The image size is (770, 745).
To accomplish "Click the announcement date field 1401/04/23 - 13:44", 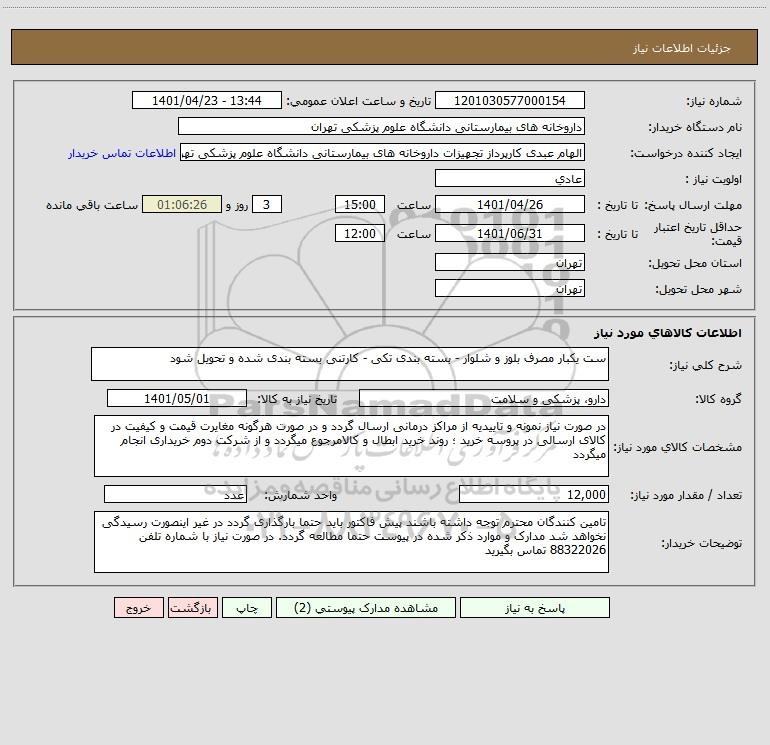I will (x=207, y=100).
